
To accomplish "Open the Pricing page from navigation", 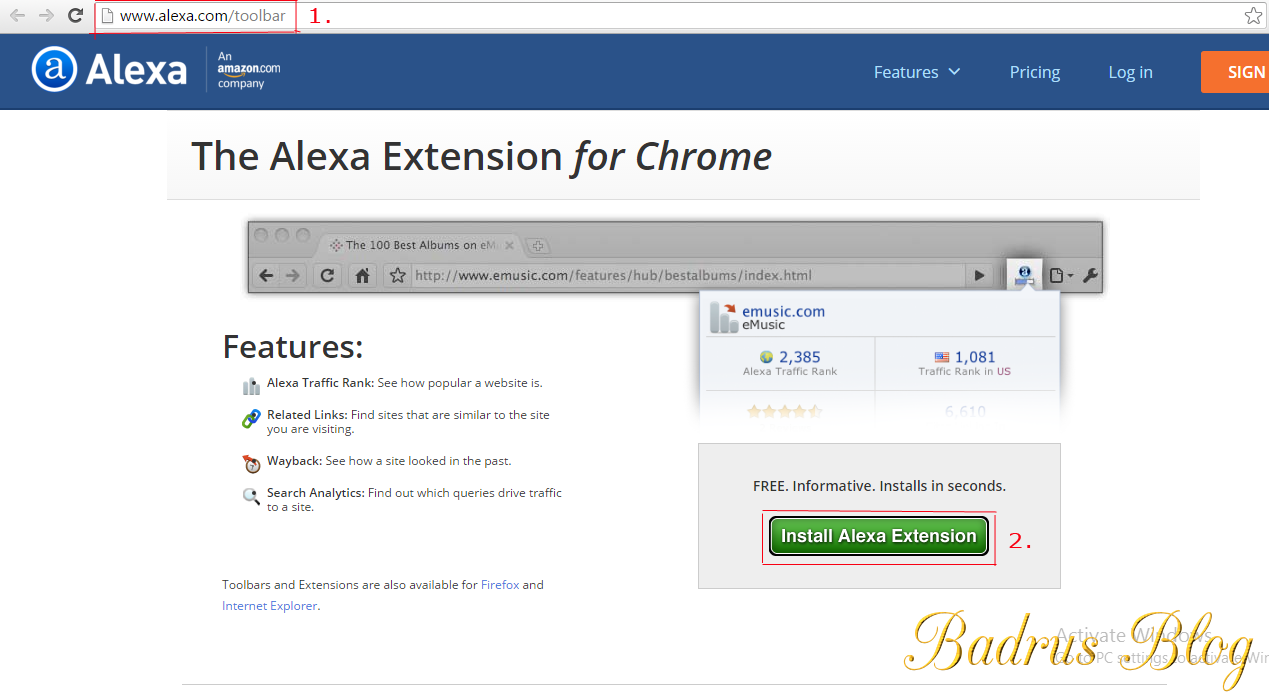I will click(1034, 71).
